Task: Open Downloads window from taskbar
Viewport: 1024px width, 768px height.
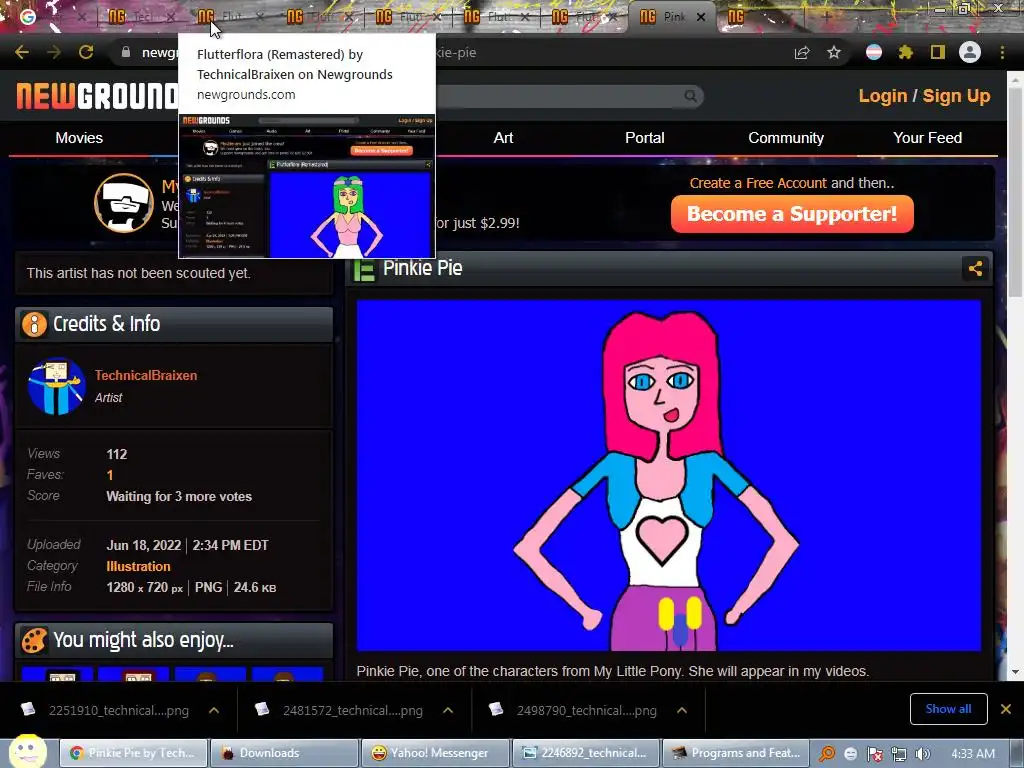Action: [x=285, y=753]
